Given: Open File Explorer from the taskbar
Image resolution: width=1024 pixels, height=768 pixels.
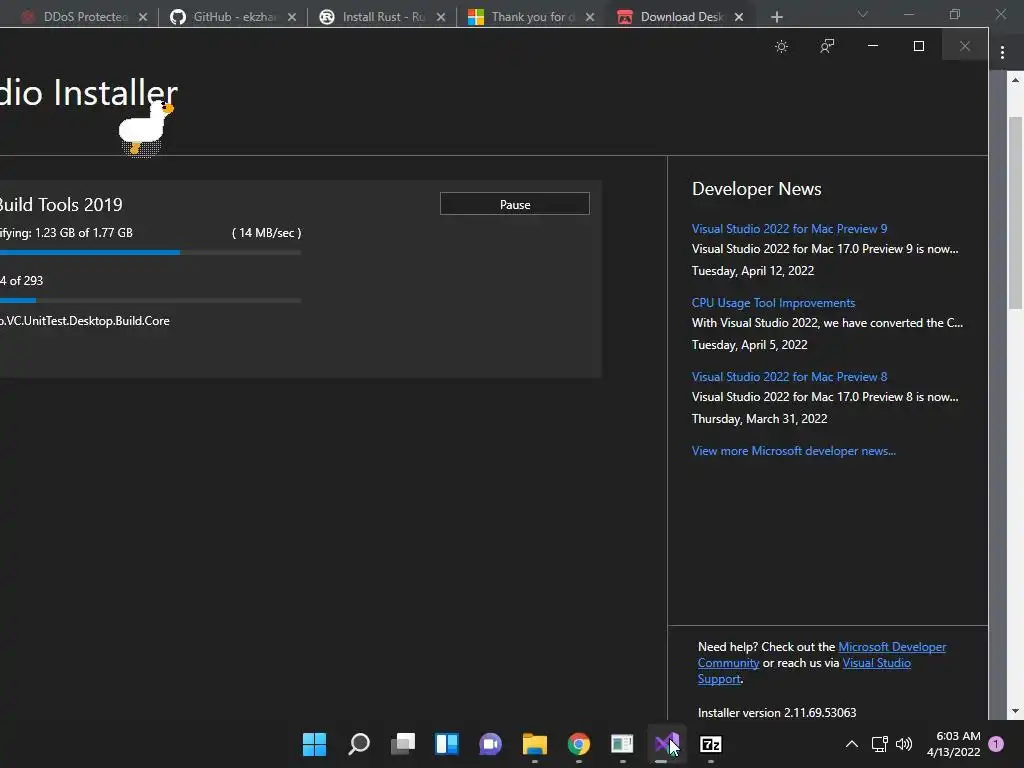Looking at the screenshot, I should tap(535, 744).
